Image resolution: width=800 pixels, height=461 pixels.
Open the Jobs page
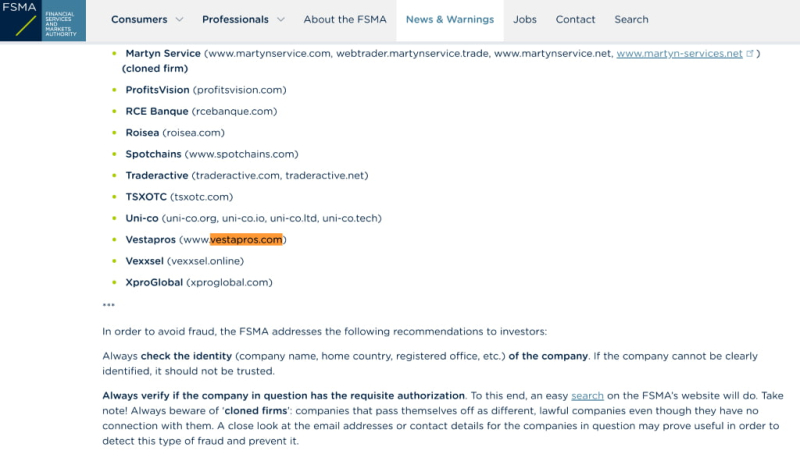pos(524,19)
